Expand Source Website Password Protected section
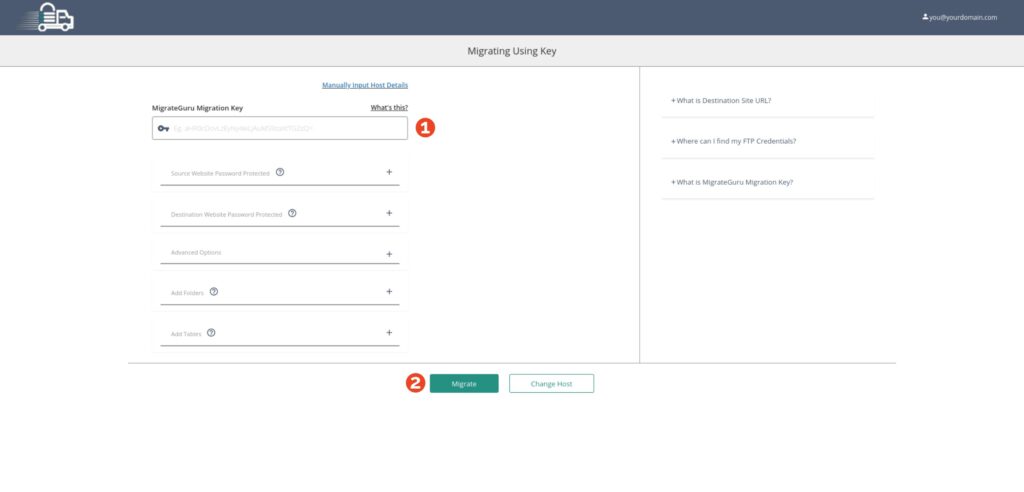Image resolution: width=1024 pixels, height=492 pixels. click(389, 172)
